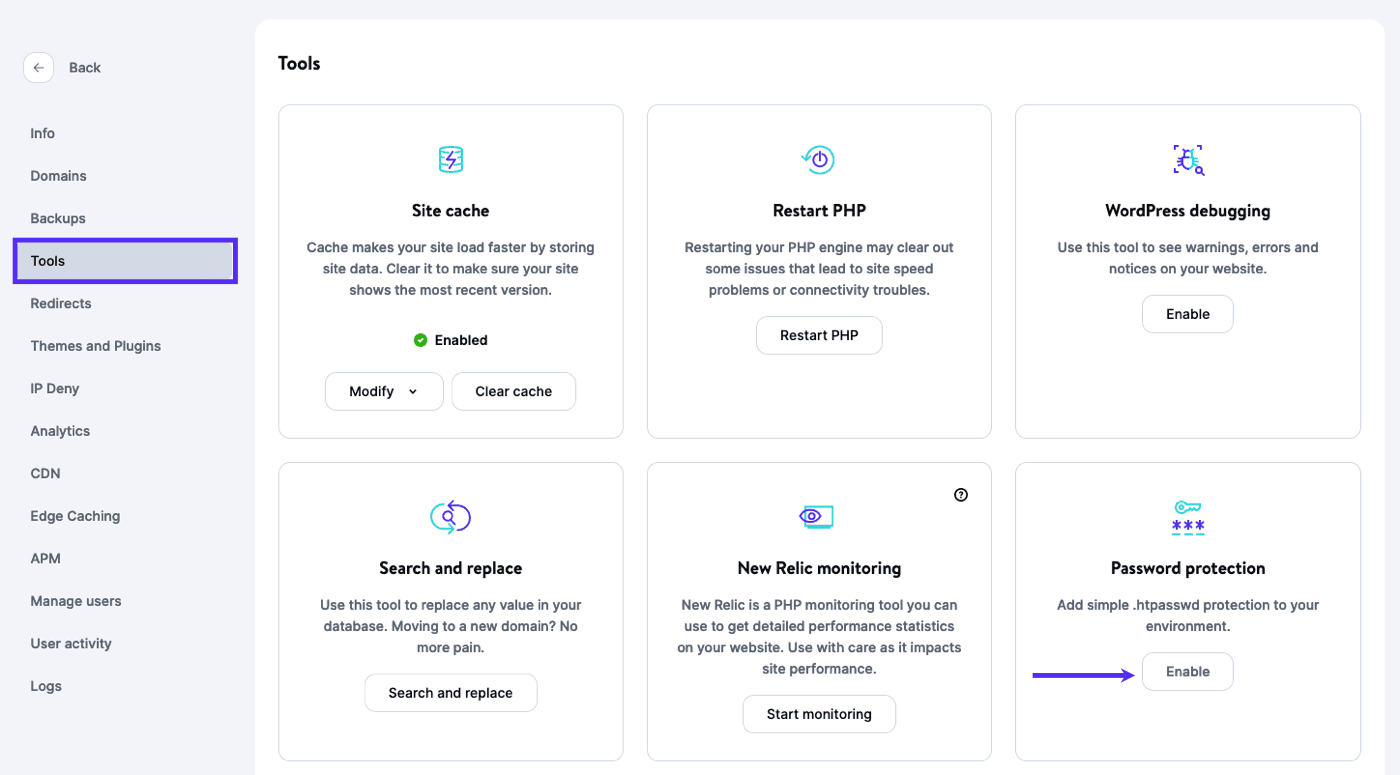Click the green Enabled status checkmark
Screen dimensions: 1400x775
point(421,340)
